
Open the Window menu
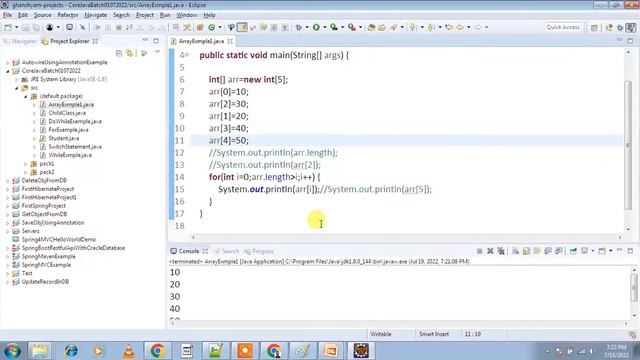[187, 15]
